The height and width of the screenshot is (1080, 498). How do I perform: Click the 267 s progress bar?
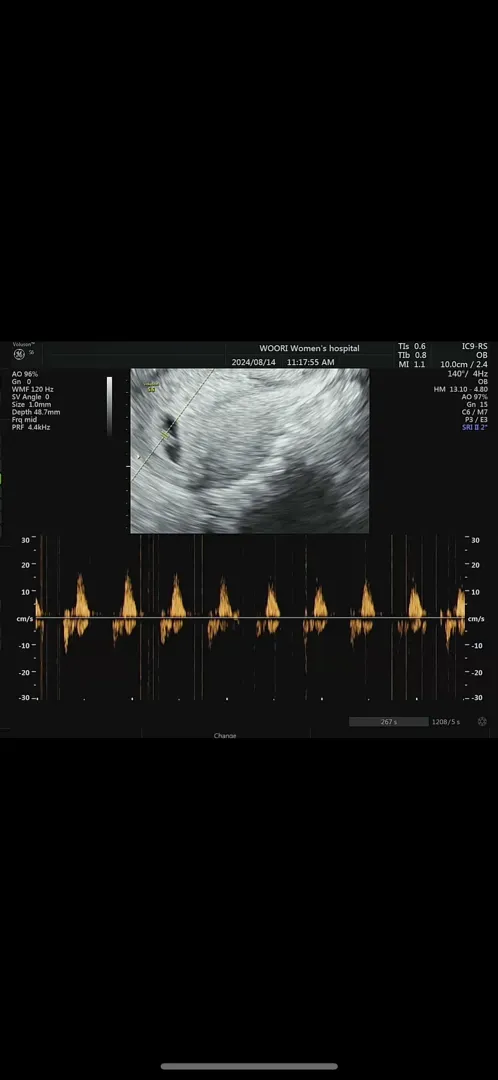388,722
